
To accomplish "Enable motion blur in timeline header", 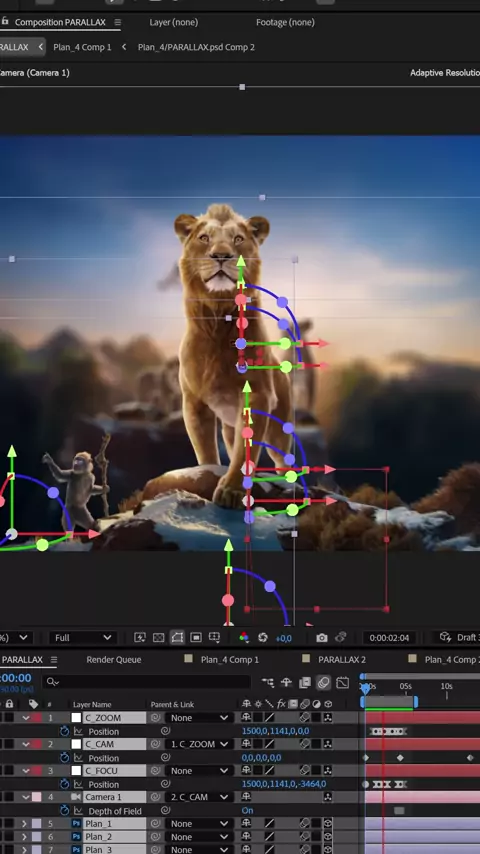I will click(324, 682).
